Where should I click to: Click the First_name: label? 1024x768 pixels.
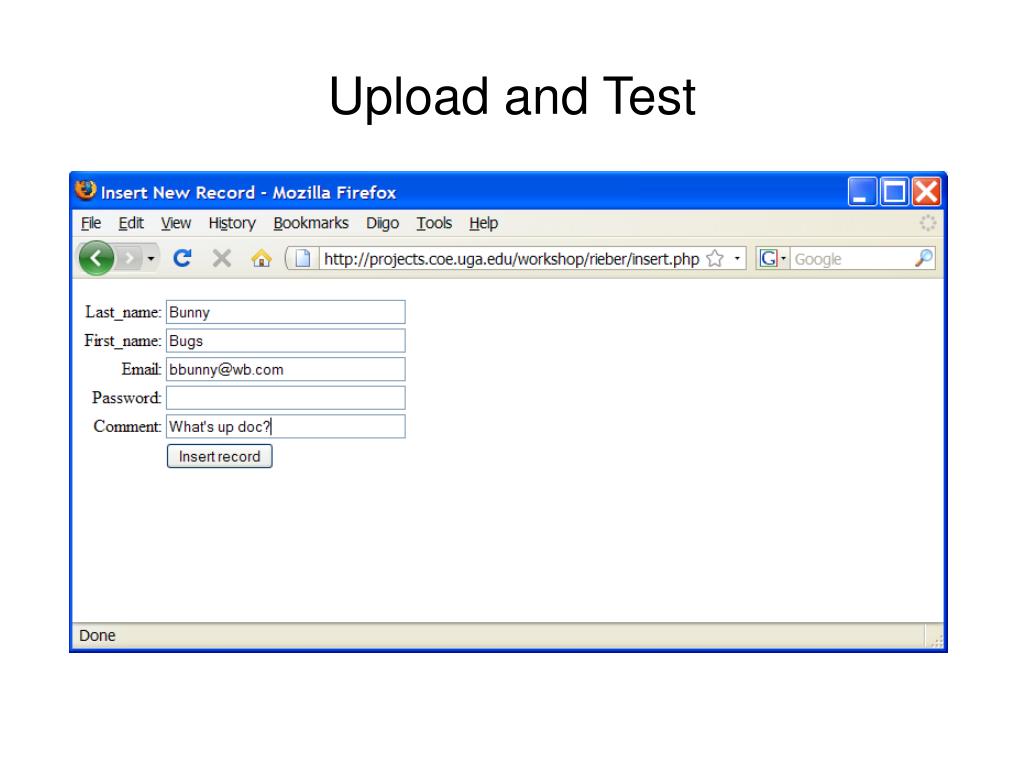pos(123,341)
